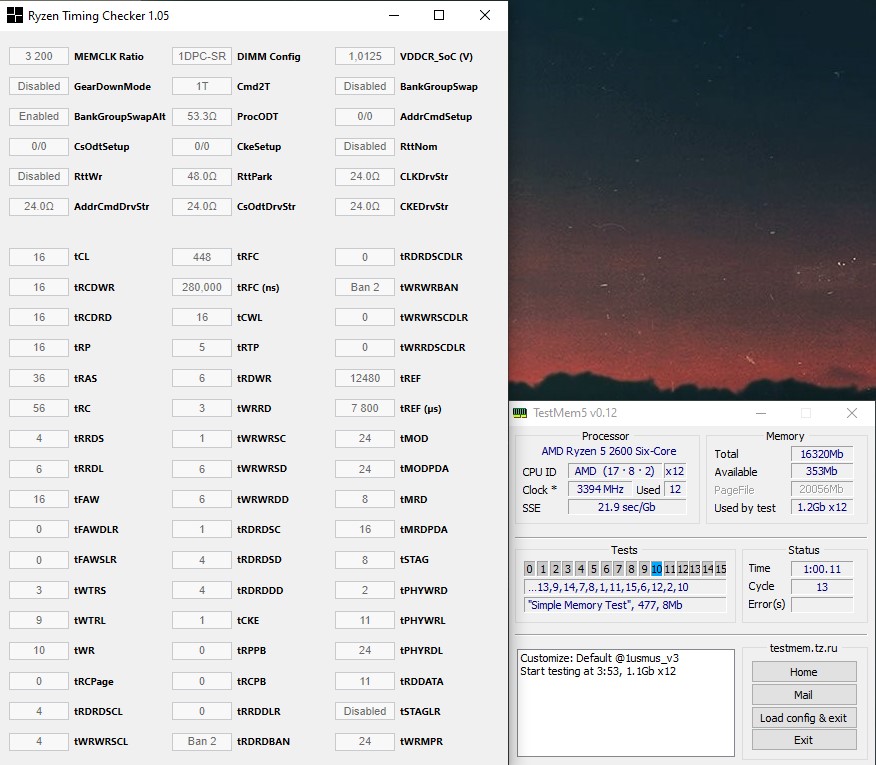Viewport: 876px width, 765px height.
Task: Click the tRFC (ns) 280,000 field
Action: point(202,287)
